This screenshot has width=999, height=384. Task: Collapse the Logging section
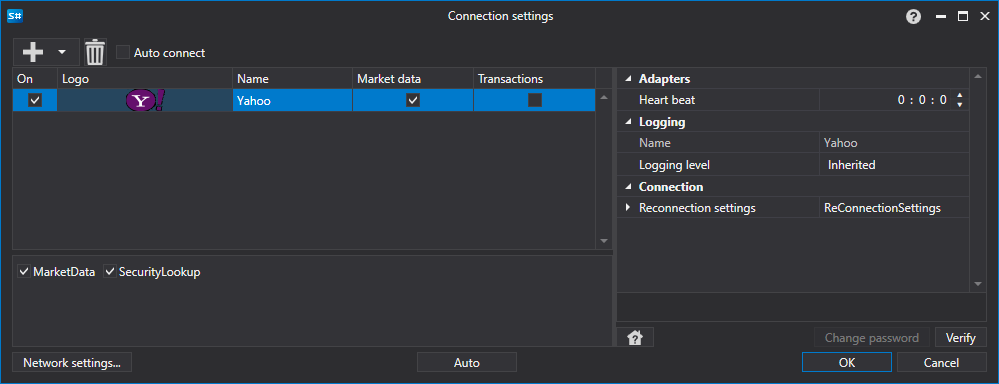(x=629, y=122)
